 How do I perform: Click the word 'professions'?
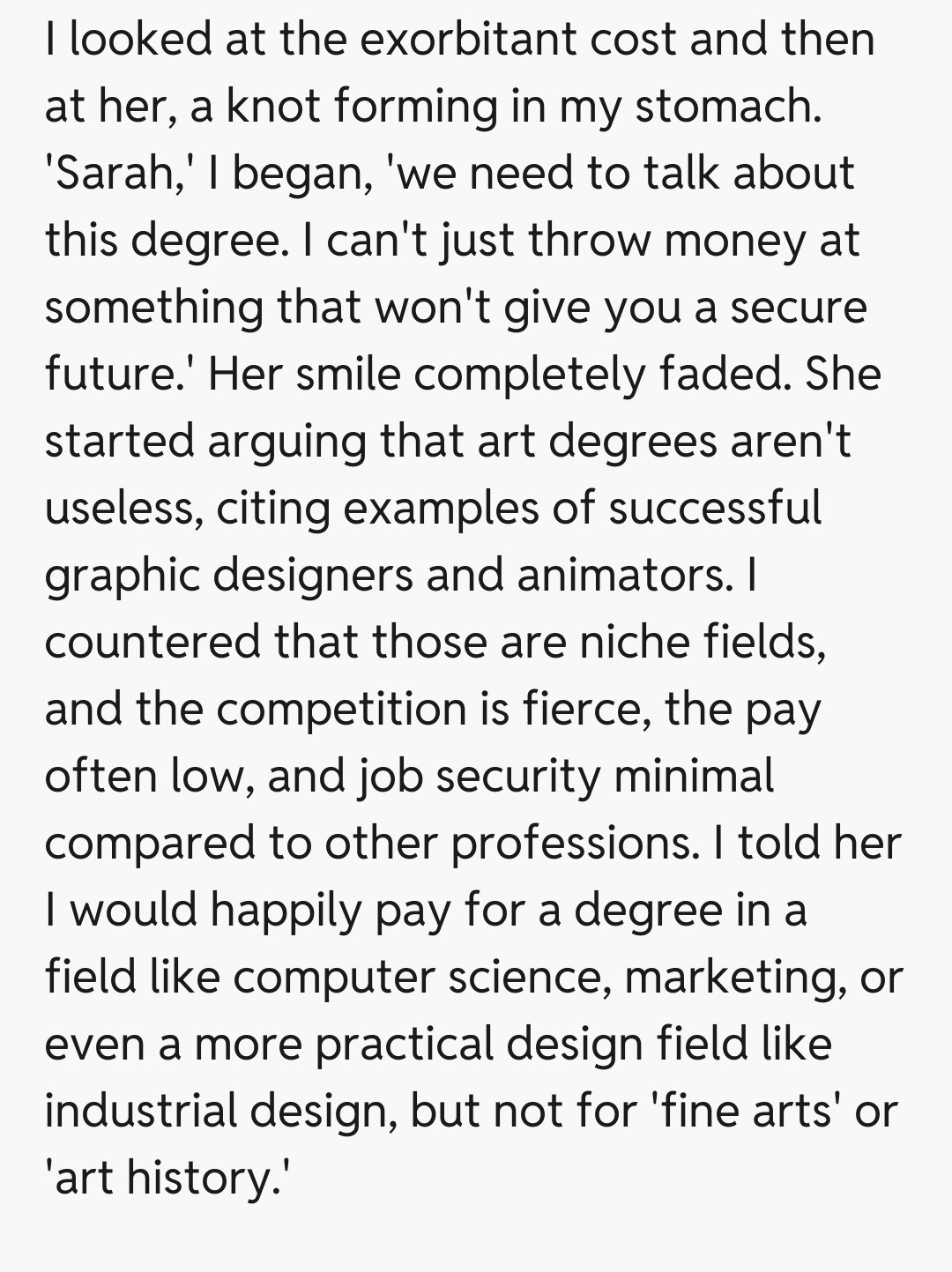tap(571, 843)
